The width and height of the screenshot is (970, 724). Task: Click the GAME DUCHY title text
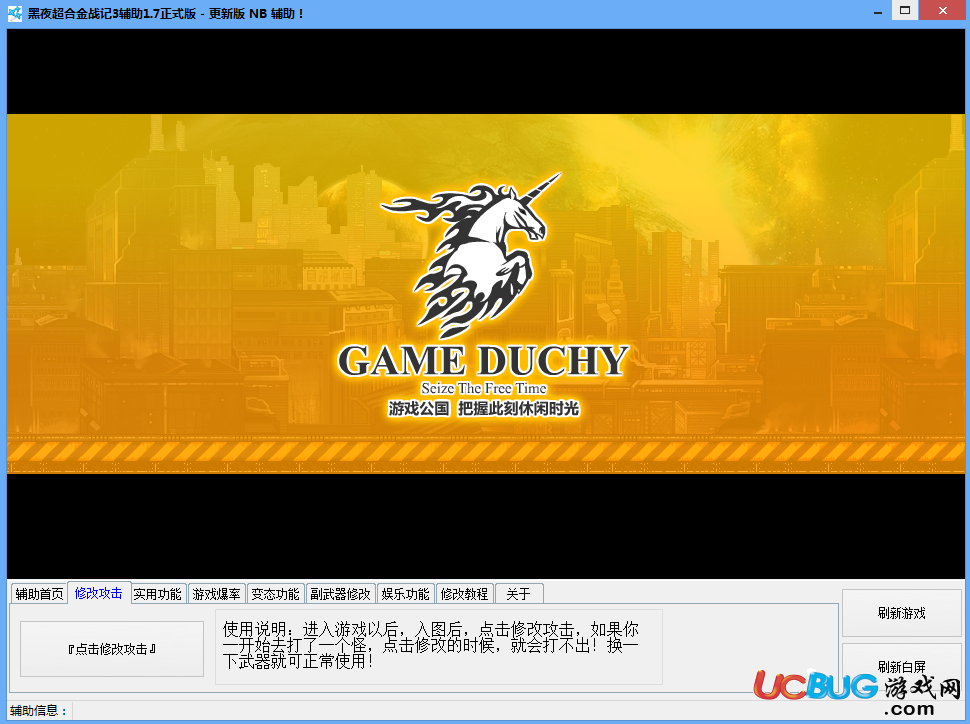point(483,361)
